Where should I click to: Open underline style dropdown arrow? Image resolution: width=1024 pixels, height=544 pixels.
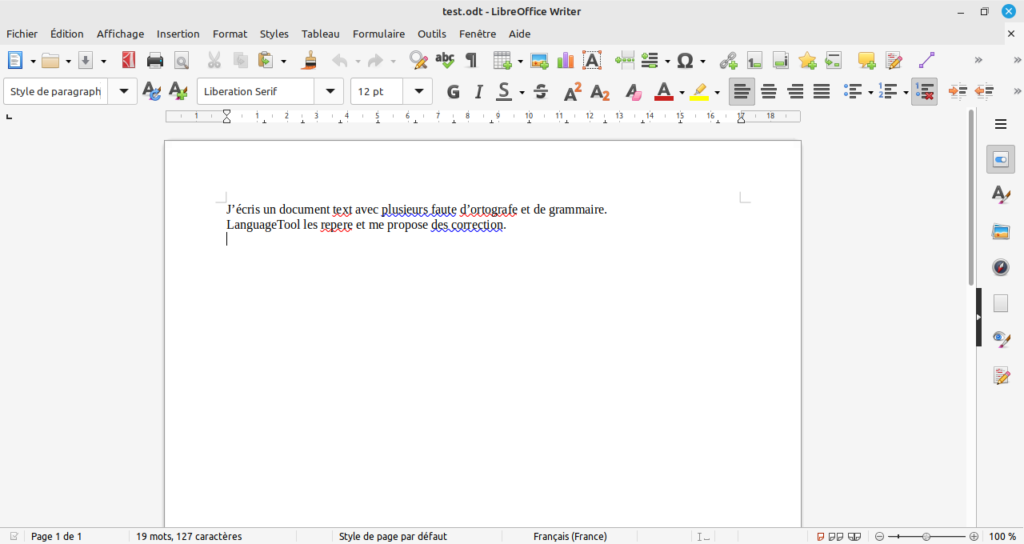click(x=521, y=92)
